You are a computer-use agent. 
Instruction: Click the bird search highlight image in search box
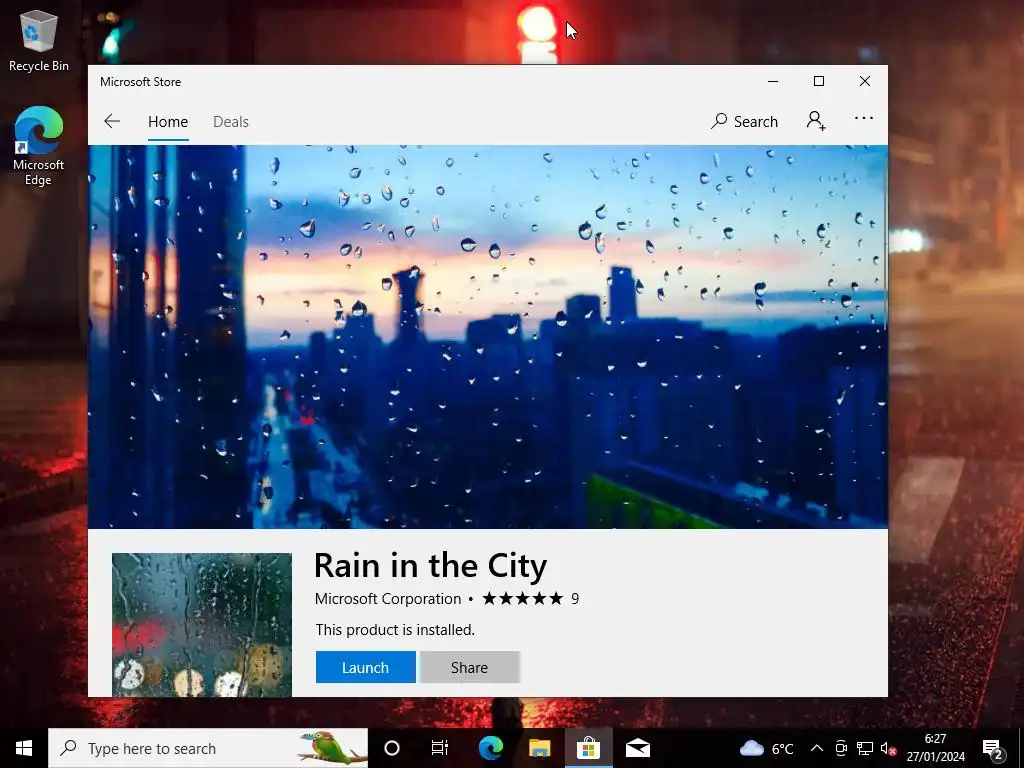coord(332,747)
